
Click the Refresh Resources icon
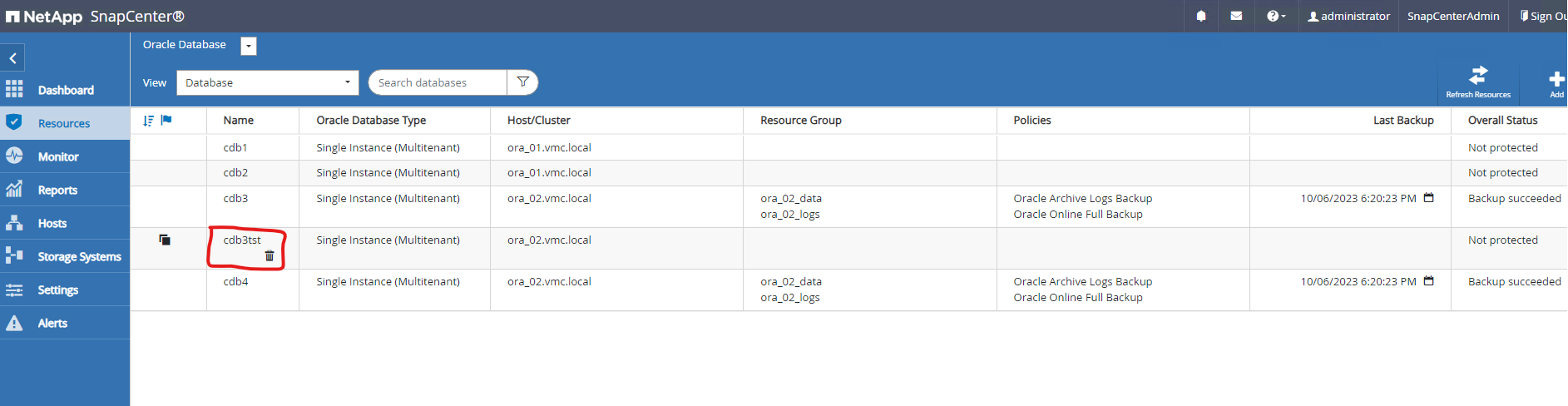point(1478,77)
